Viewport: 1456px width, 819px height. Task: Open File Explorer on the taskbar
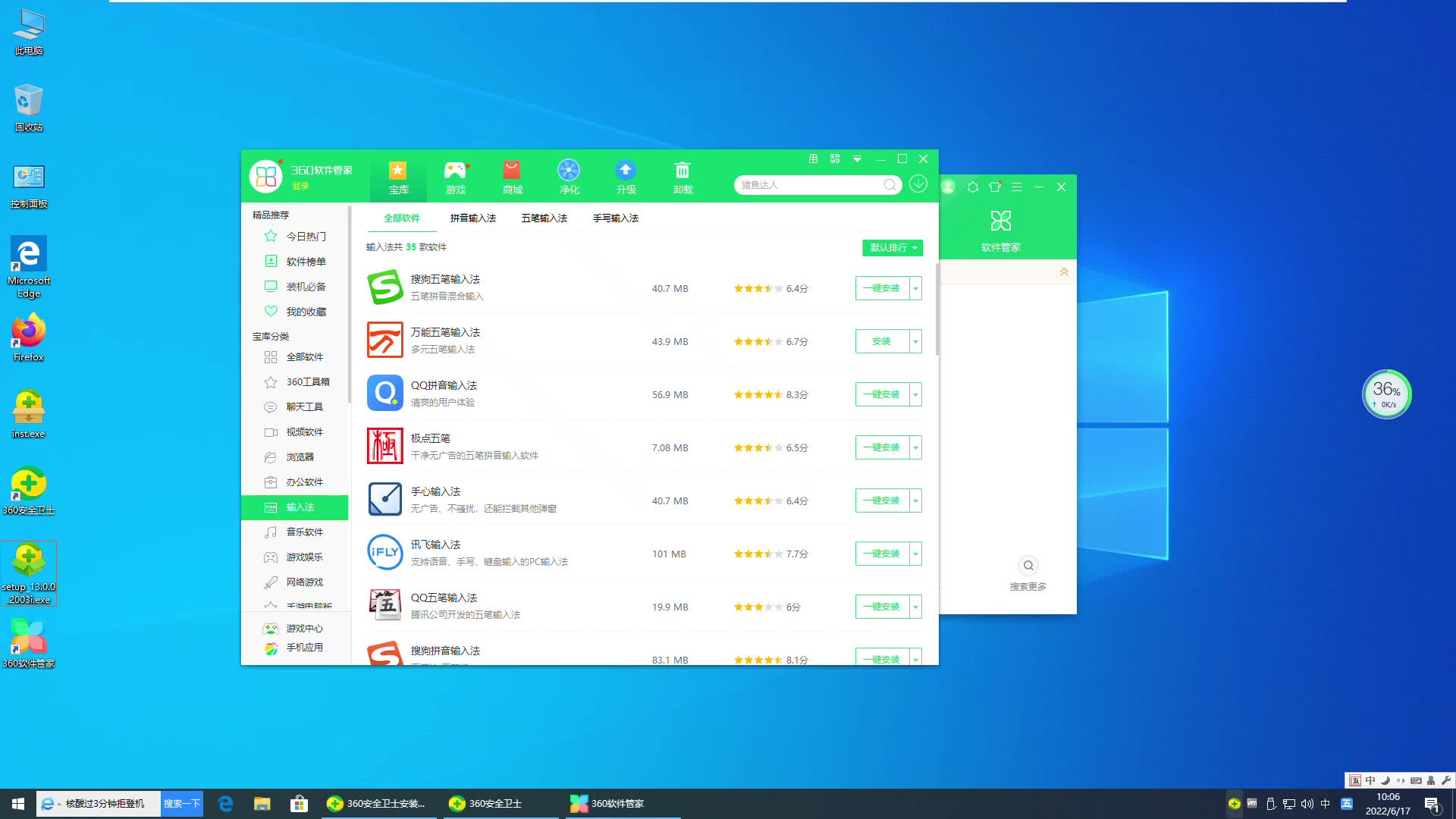[x=262, y=804]
